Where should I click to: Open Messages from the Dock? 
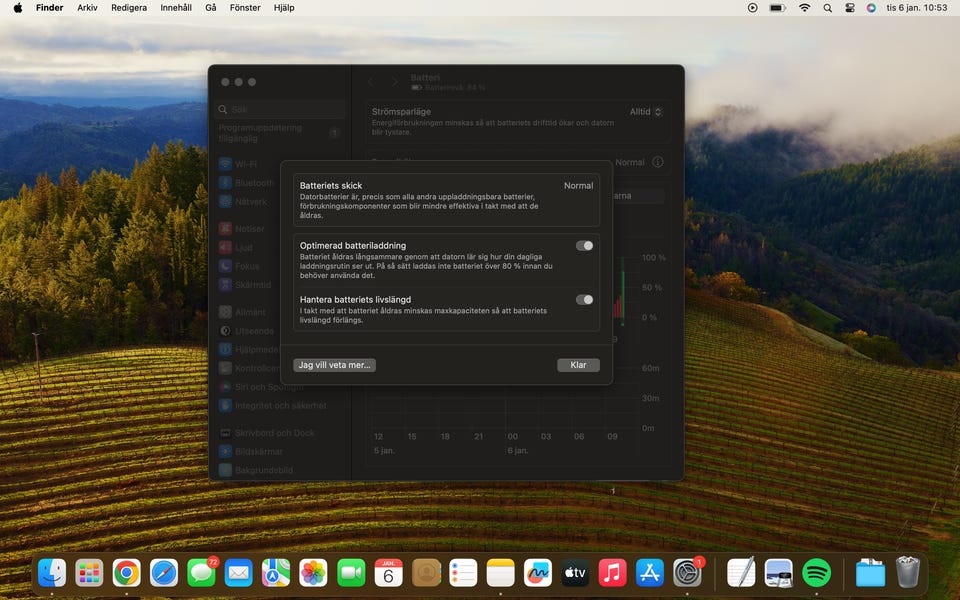coord(201,572)
